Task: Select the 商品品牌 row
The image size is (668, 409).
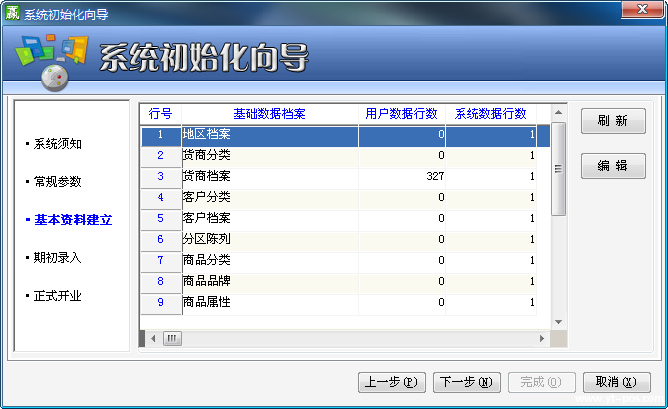Action: pos(339,283)
